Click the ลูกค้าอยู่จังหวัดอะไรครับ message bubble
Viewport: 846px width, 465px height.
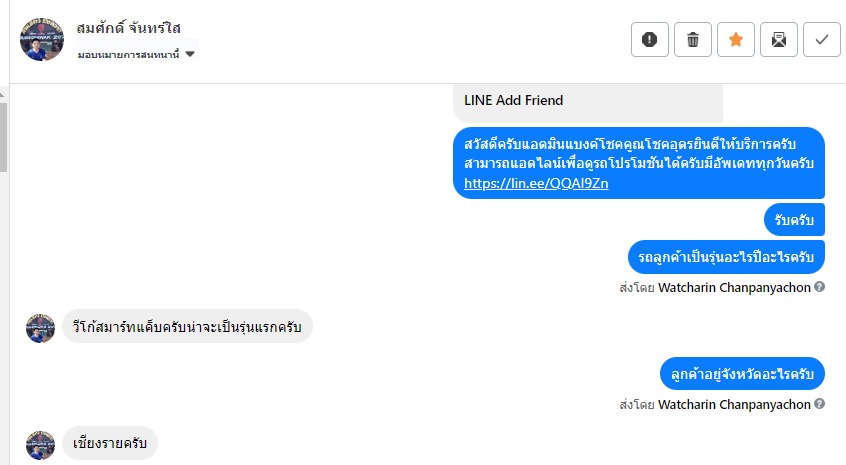coord(742,374)
